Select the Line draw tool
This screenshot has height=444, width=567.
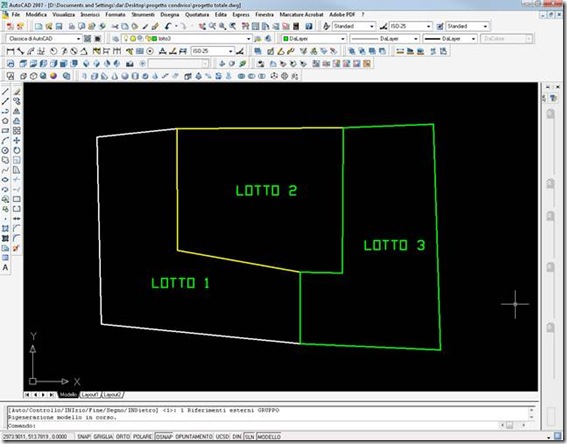point(5,92)
